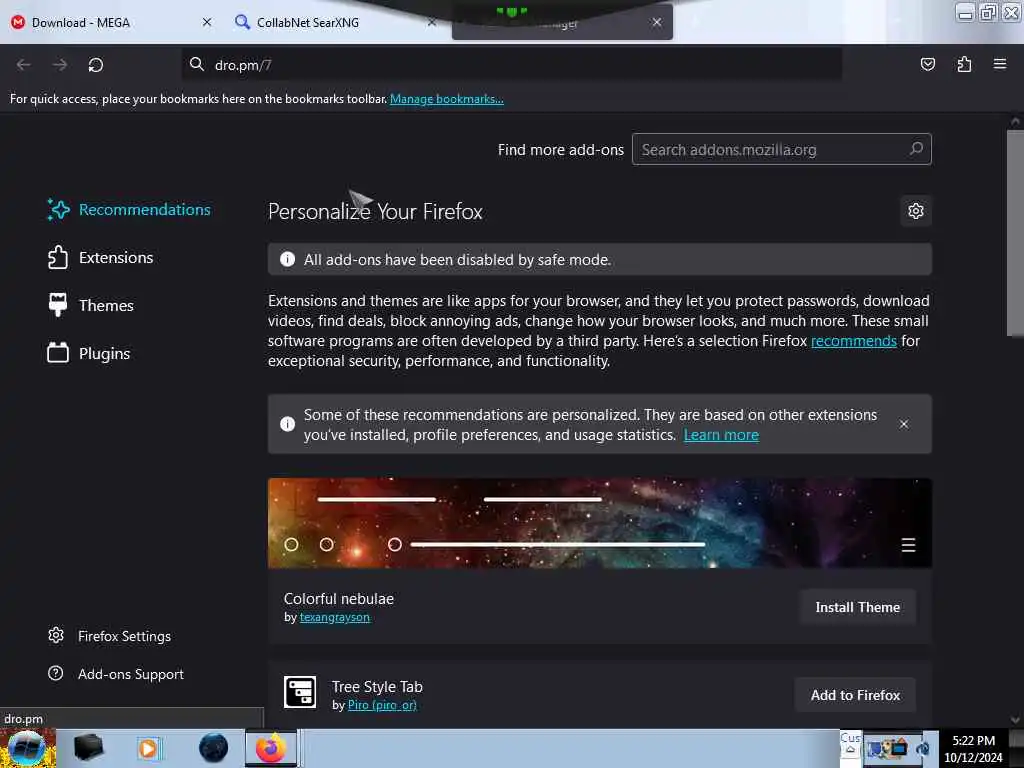
Task: Open the black box app in taskbar
Action: [x=88, y=748]
